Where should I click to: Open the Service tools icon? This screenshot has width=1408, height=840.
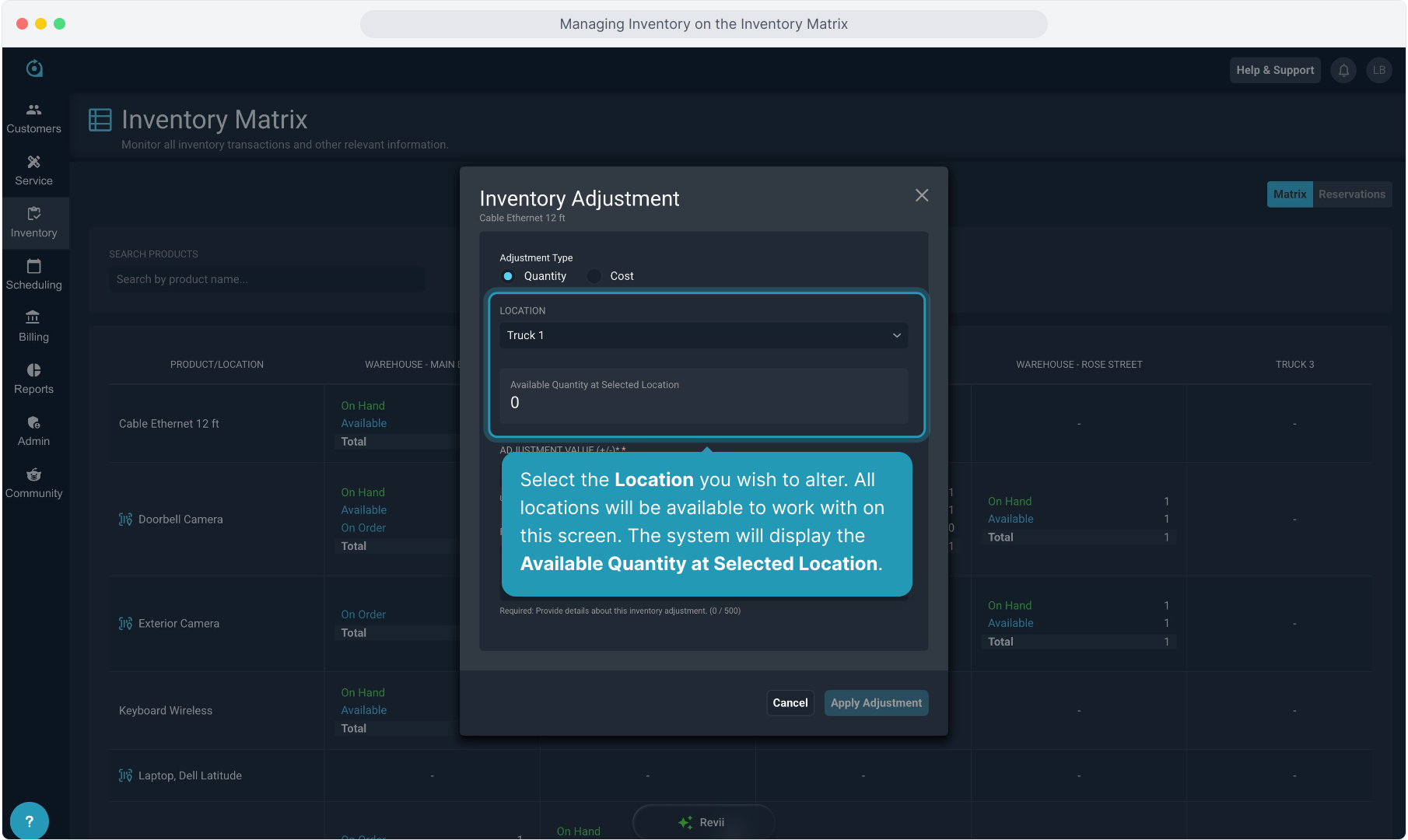pos(33,162)
